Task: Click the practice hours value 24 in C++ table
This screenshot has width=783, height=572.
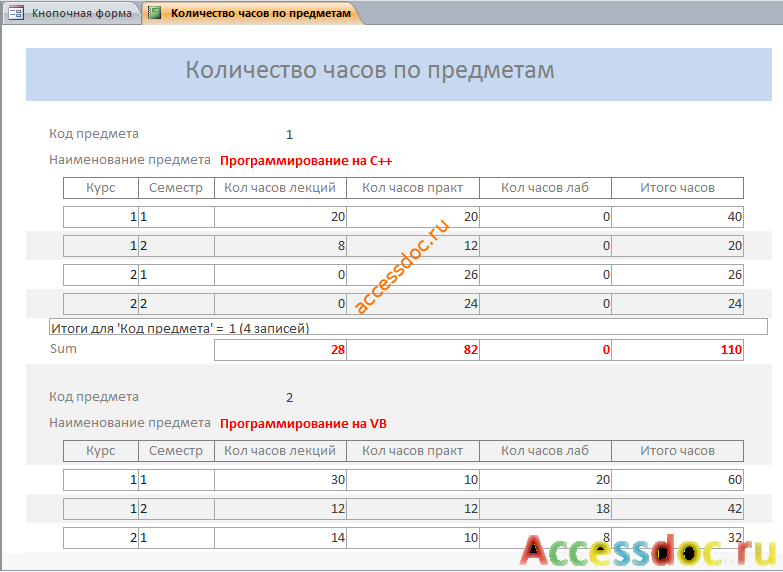Action: pos(412,304)
